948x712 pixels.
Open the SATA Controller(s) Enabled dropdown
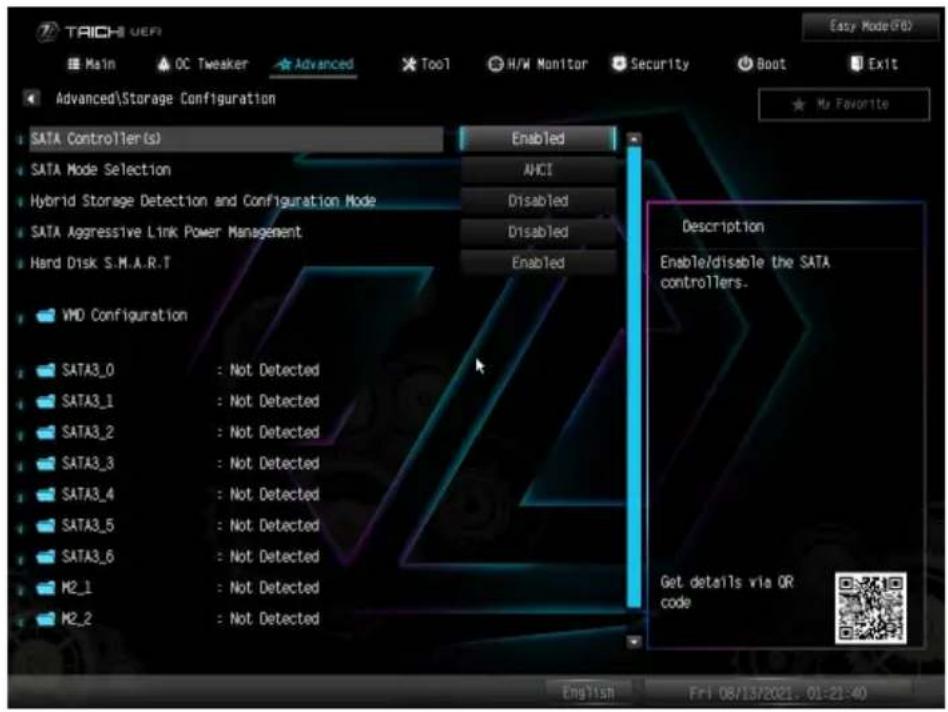tap(538, 138)
